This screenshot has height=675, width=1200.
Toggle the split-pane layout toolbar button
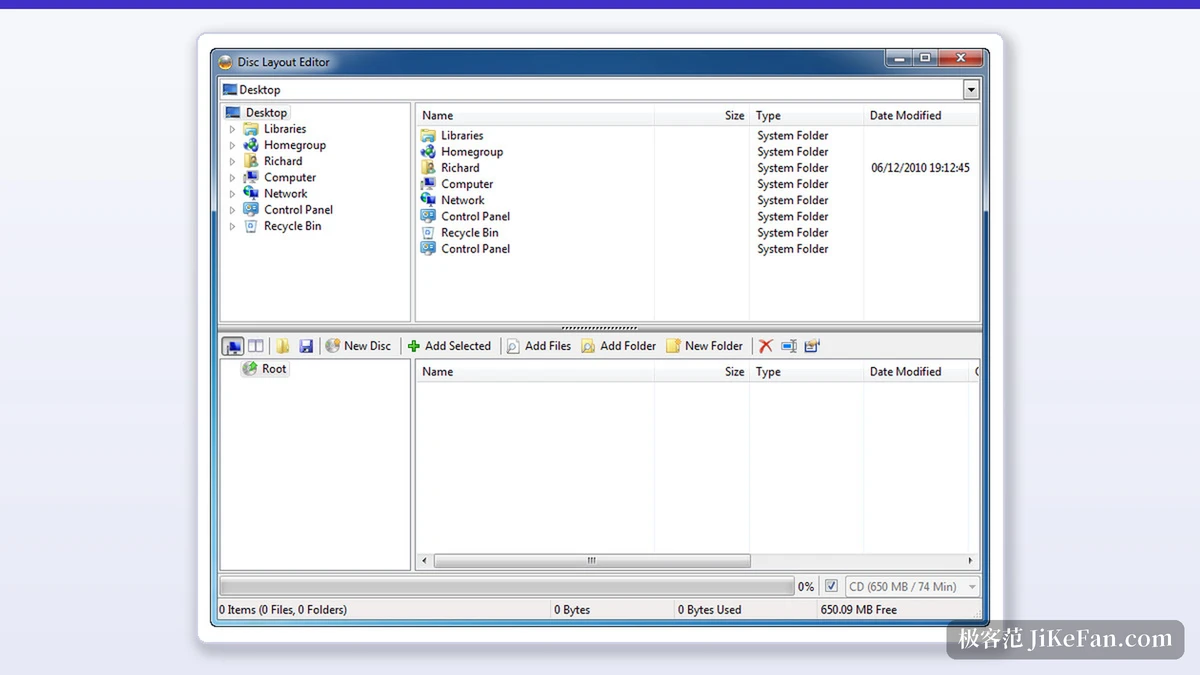256,346
